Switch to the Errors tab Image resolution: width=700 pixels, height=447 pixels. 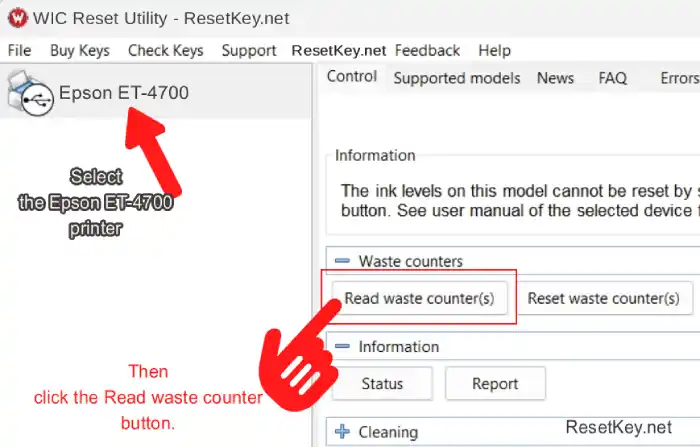[x=680, y=78]
